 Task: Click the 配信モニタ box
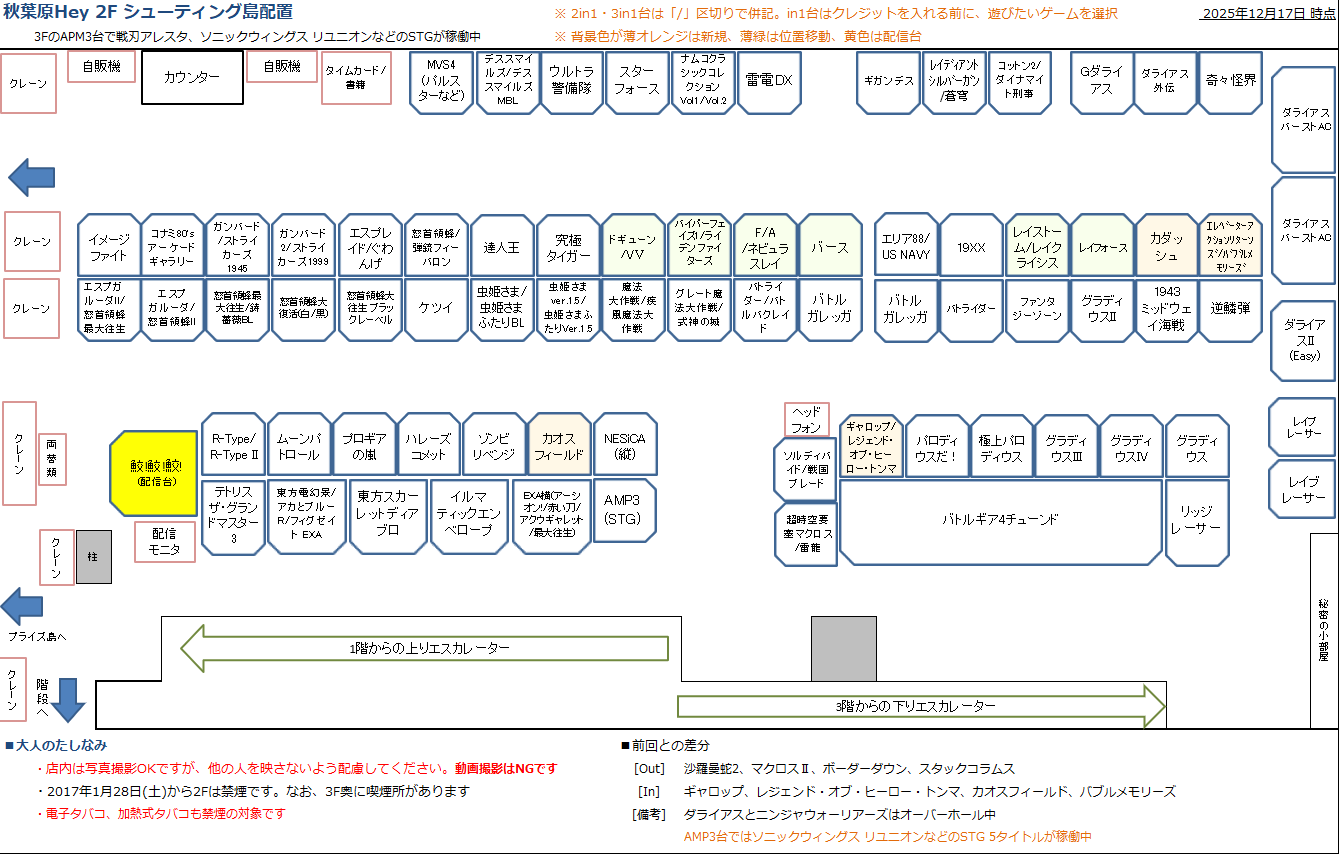coord(165,541)
